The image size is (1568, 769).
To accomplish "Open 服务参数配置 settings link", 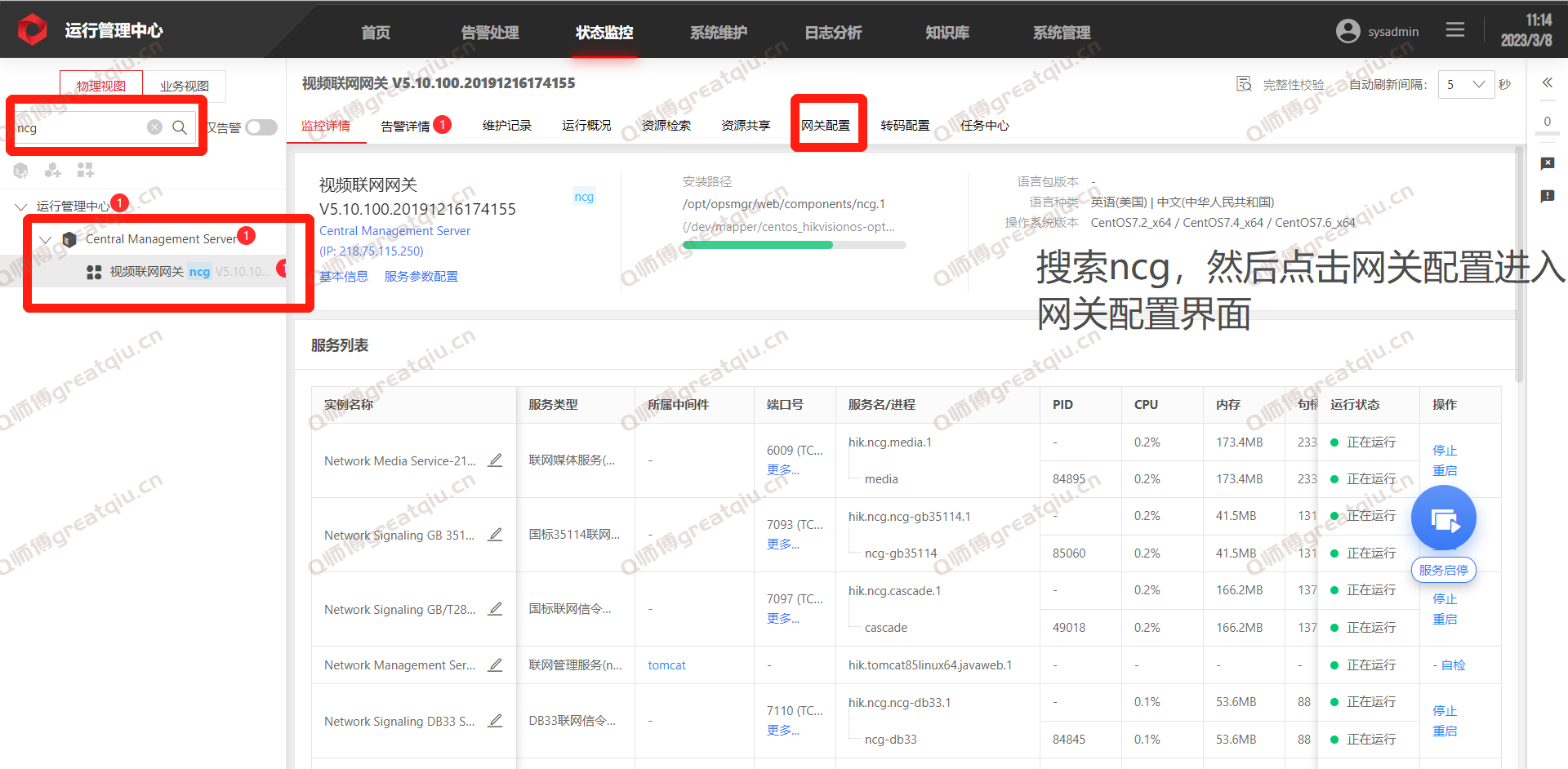I will 421,276.
